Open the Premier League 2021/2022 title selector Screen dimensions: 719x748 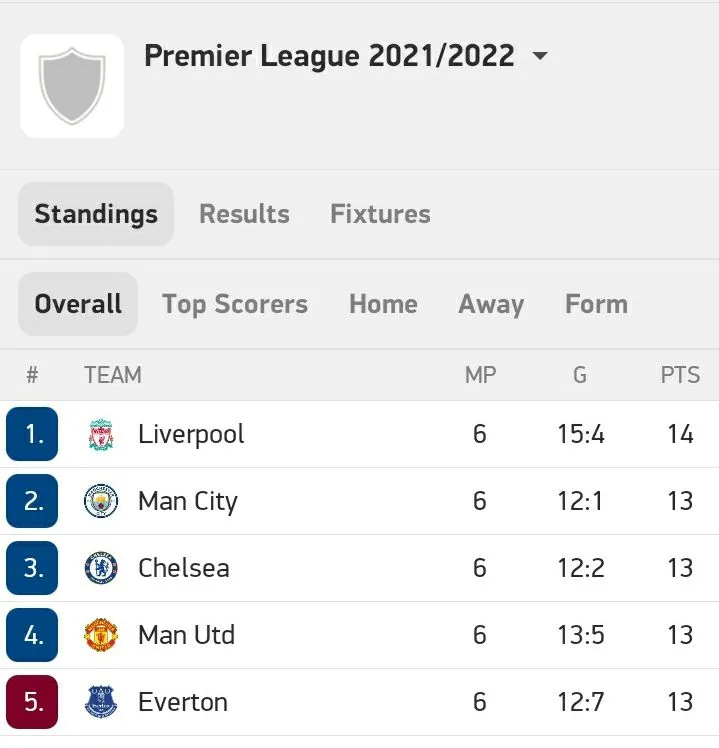point(329,56)
